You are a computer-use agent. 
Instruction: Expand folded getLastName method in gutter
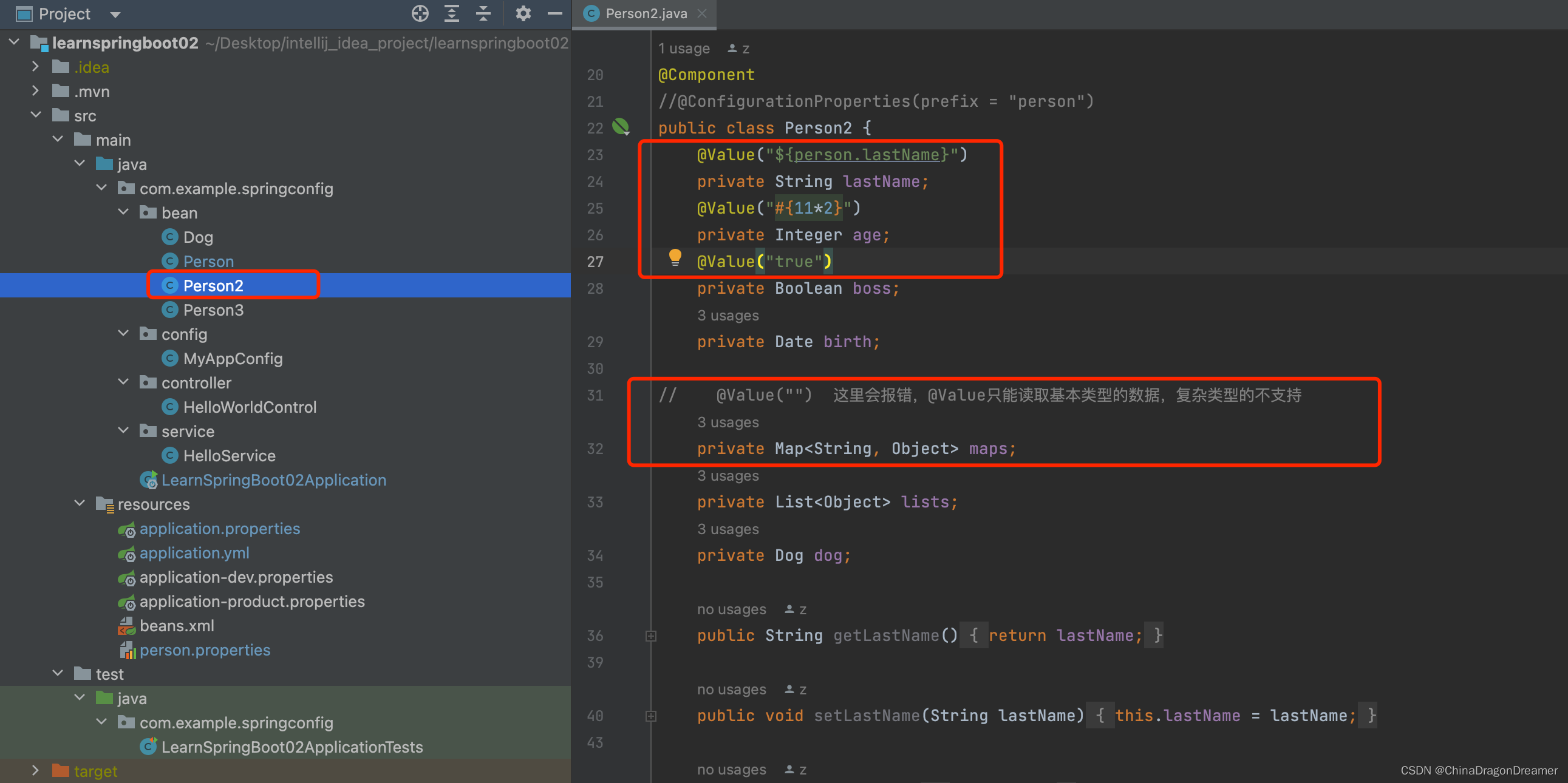650,636
